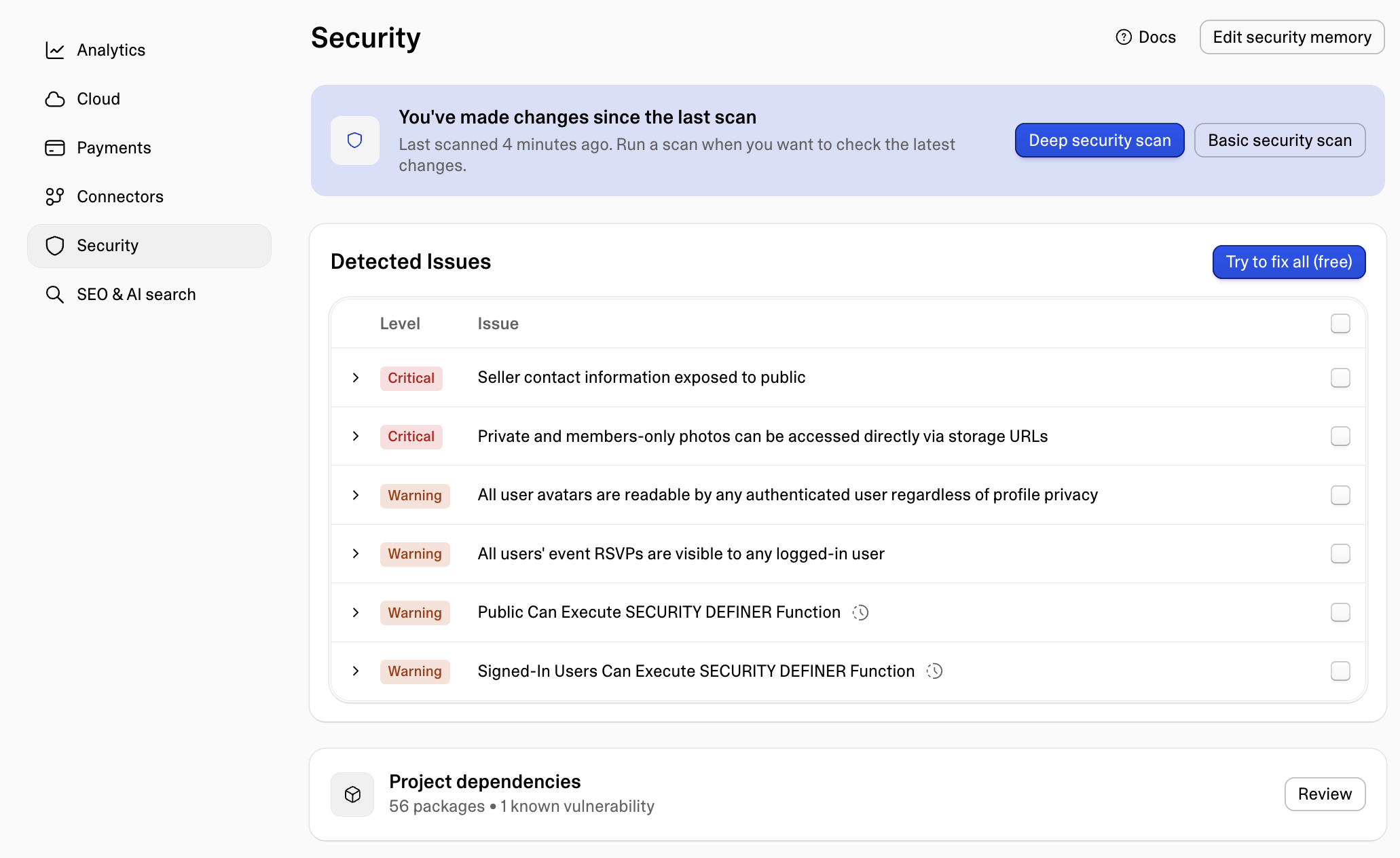1400x858 pixels.
Task: Check the Private members-only photos issue checkbox
Action: pos(1340,436)
